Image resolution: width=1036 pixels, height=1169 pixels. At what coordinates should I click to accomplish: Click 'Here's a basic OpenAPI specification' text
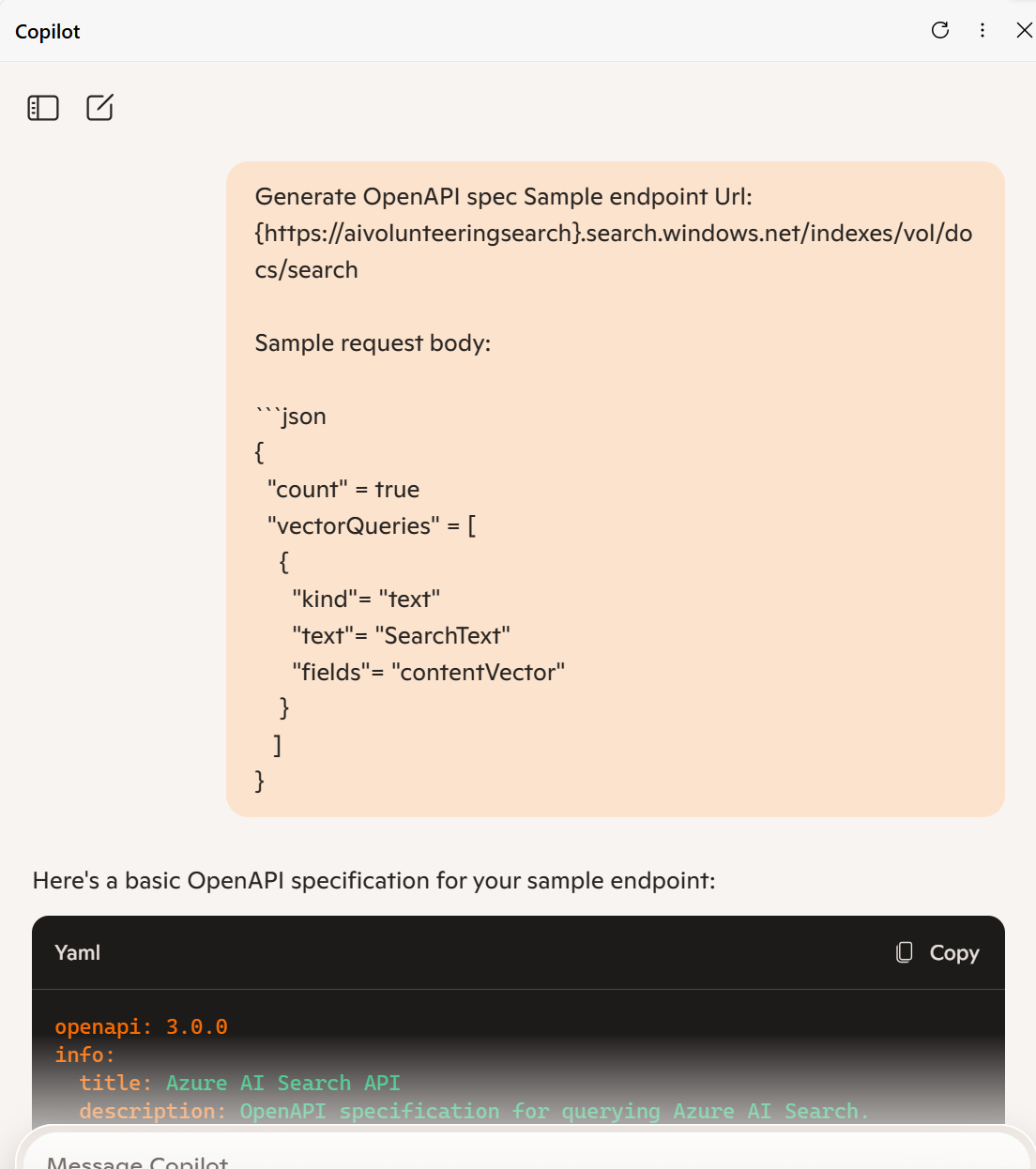coord(374,880)
